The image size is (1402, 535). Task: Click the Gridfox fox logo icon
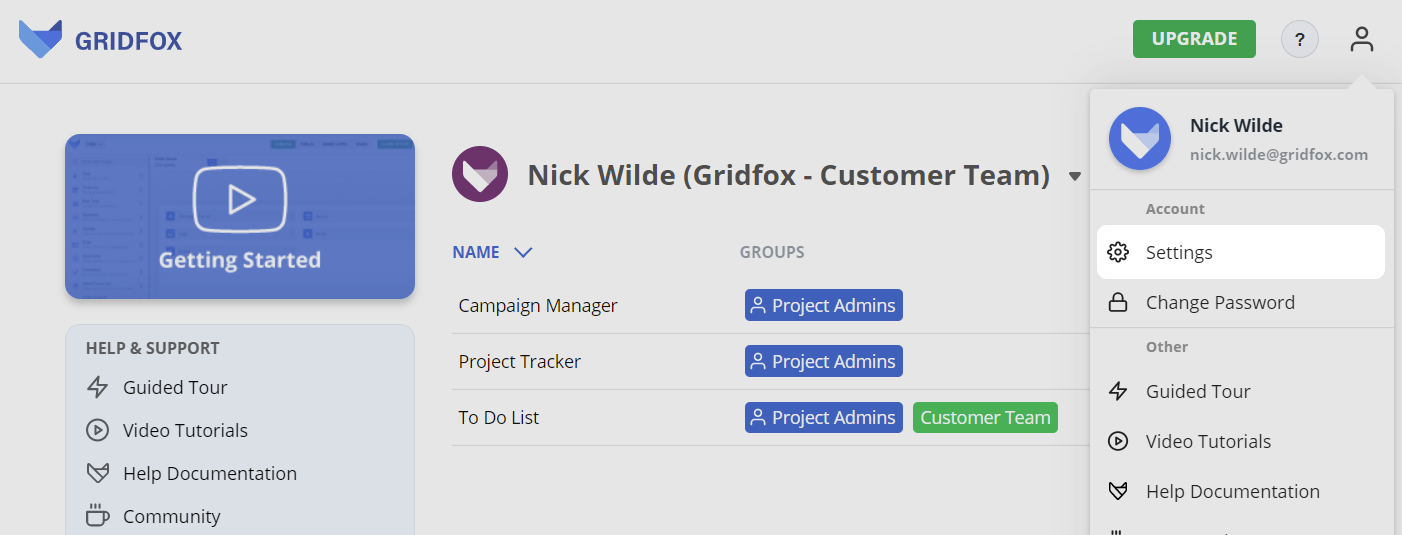(40, 39)
